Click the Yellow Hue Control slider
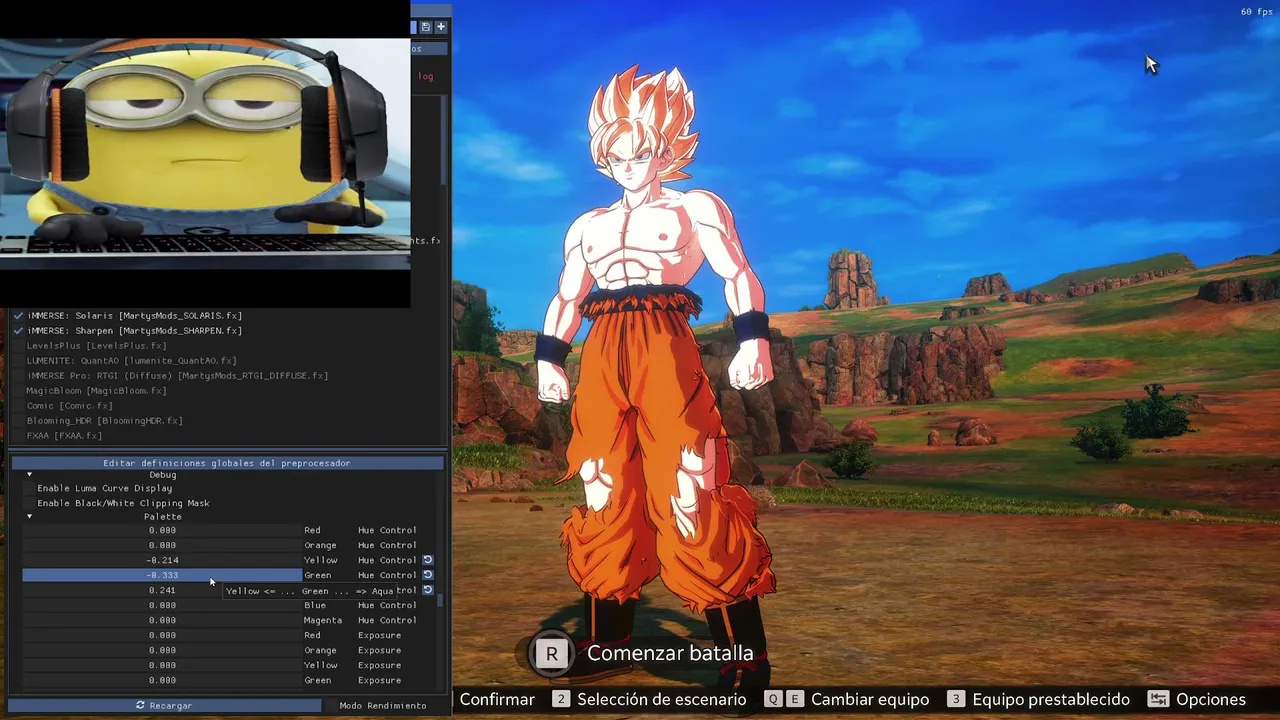This screenshot has width=1280, height=720. click(x=162, y=560)
